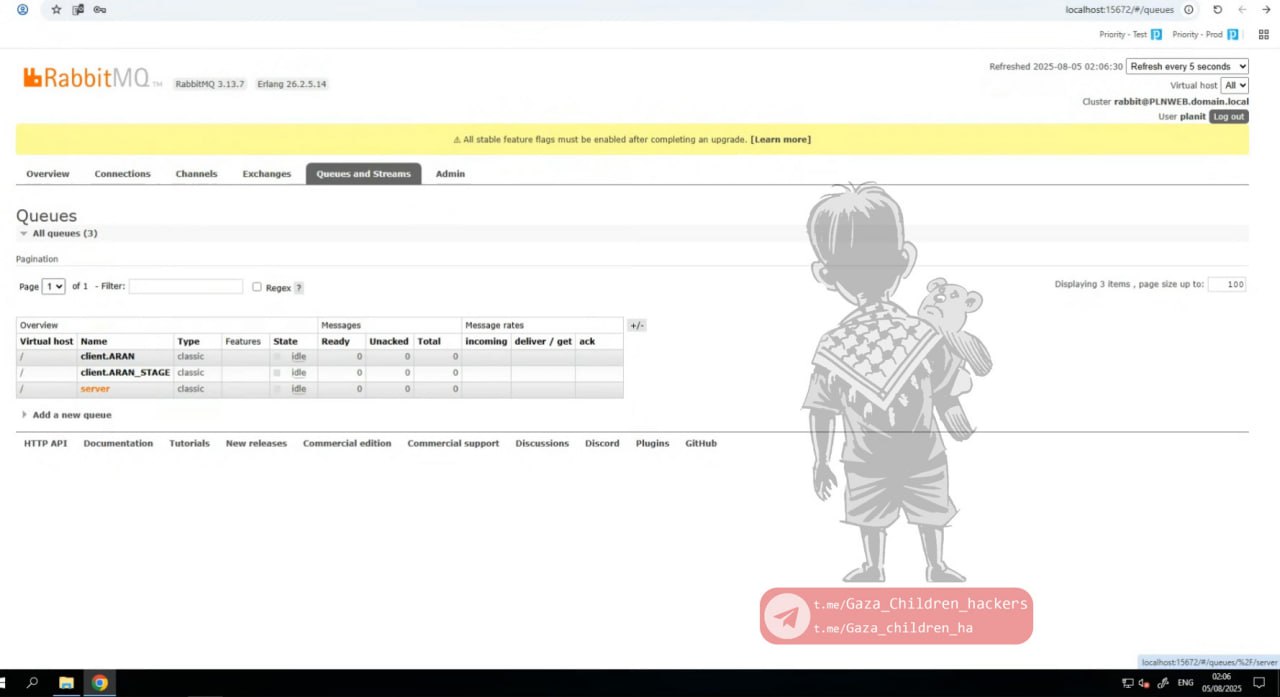Image resolution: width=1280 pixels, height=697 pixels.
Task: Toggle the +/- column visibility button
Action: point(636,326)
